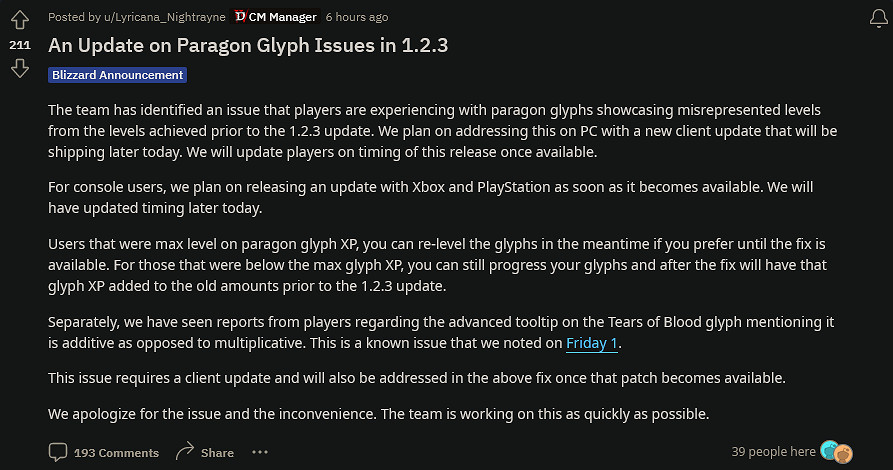Open the 193 Comments section
Screen dimensions: 893x470
[x=116, y=453]
